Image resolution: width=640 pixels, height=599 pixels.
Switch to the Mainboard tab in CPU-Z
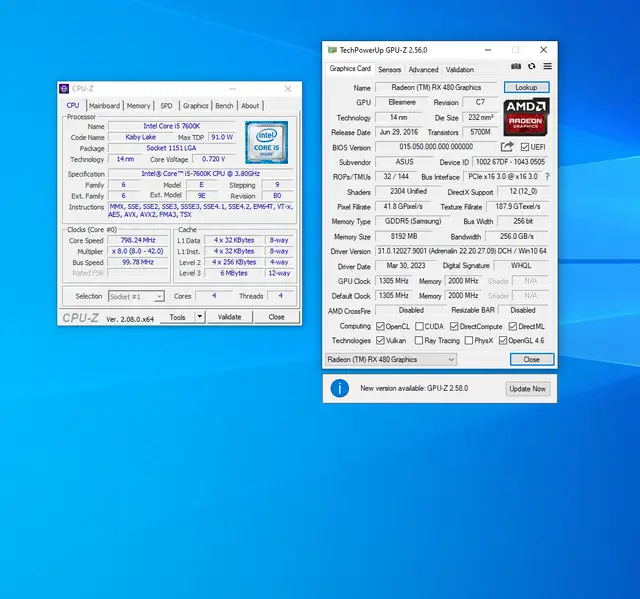[x=104, y=106]
